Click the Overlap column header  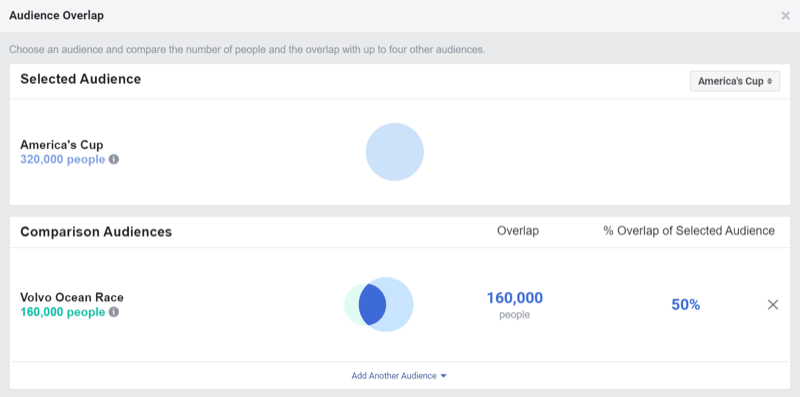click(518, 231)
